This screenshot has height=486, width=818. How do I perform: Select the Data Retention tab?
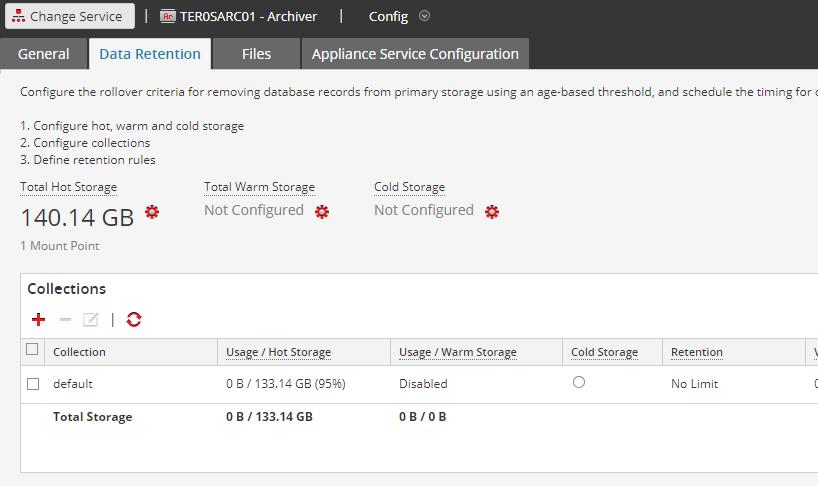click(150, 54)
